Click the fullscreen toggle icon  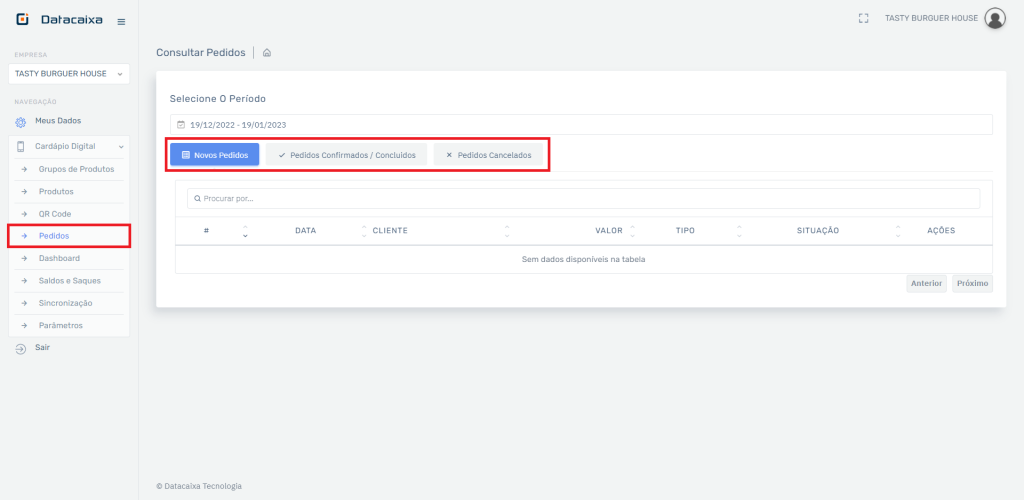pyautogui.click(x=863, y=18)
